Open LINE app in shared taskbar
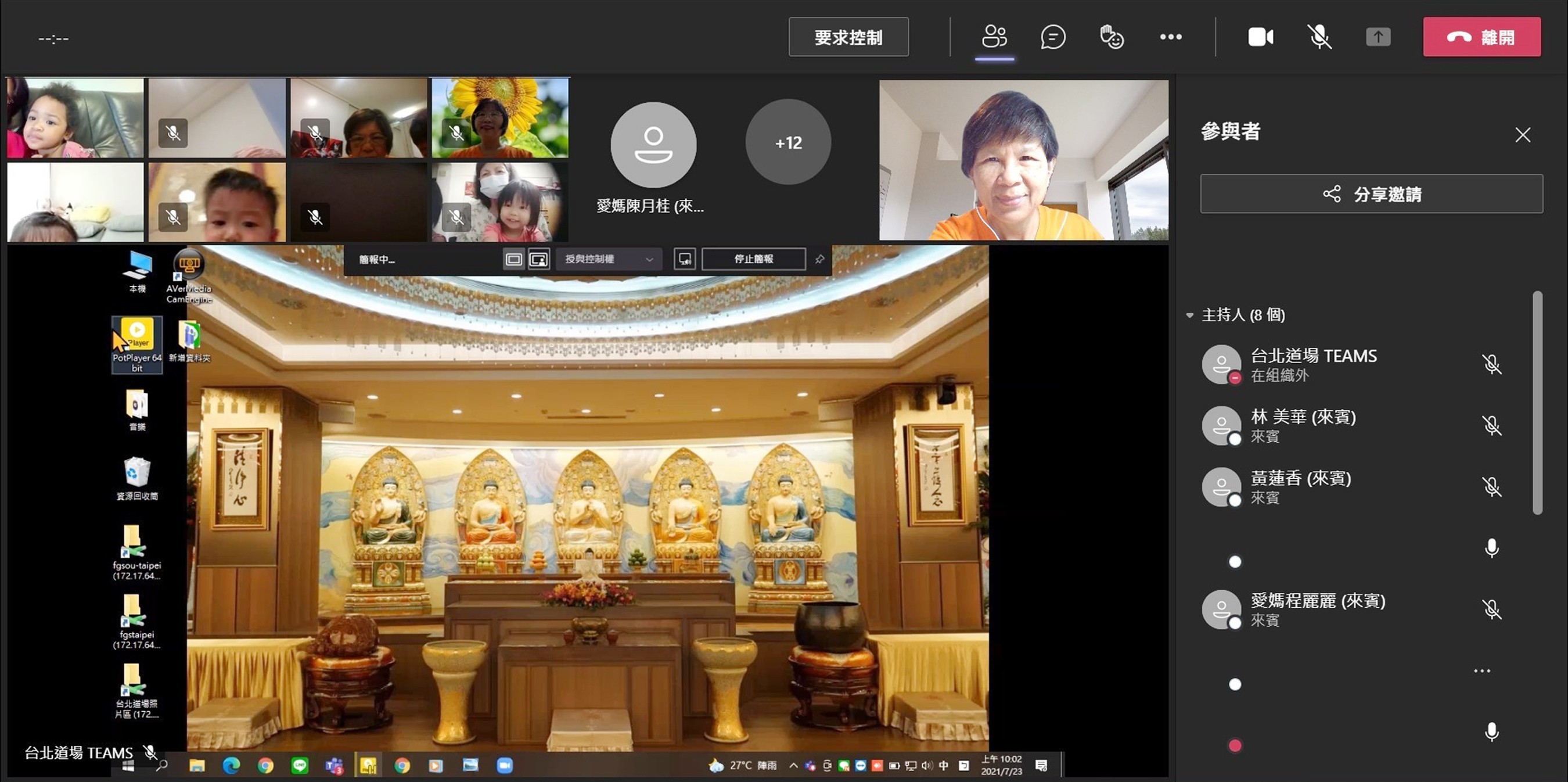The image size is (1568, 782). click(x=300, y=766)
